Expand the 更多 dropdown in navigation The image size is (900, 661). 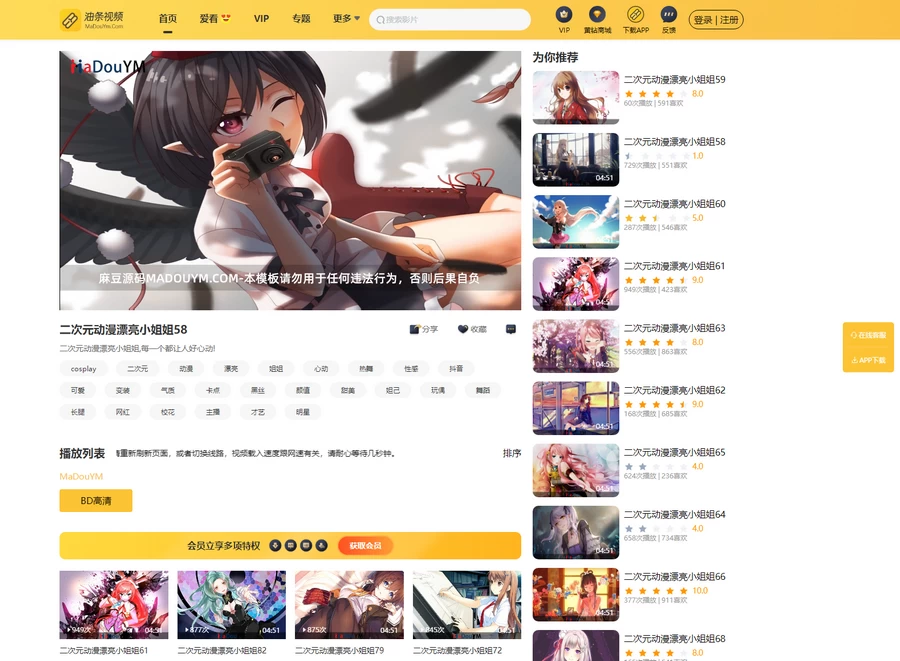pos(346,18)
